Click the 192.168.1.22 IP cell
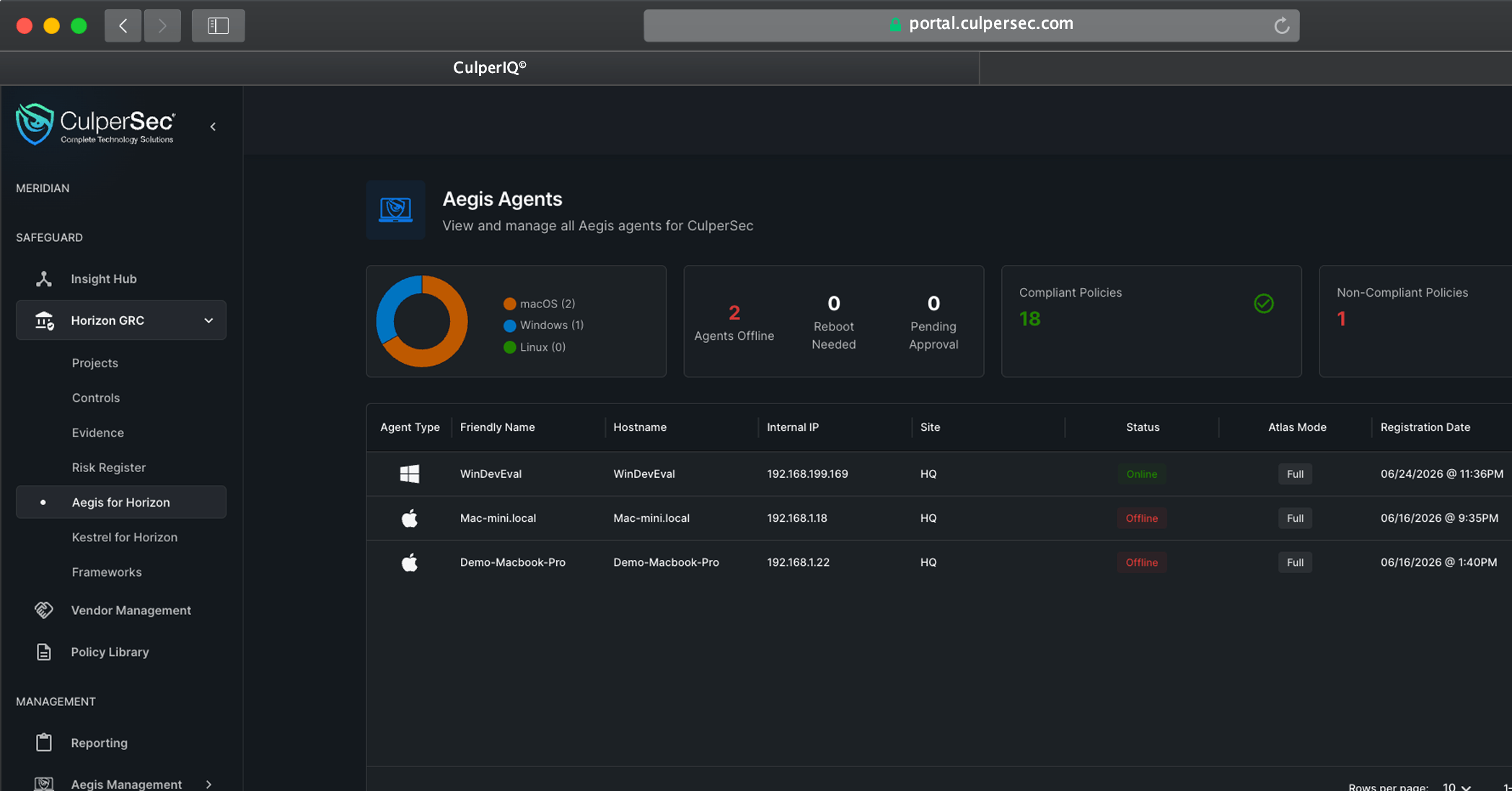This screenshot has height=791, width=1512. tap(799, 562)
